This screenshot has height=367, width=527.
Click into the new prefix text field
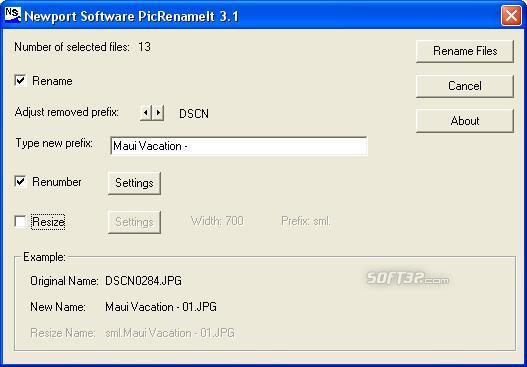click(x=239, y=146)
